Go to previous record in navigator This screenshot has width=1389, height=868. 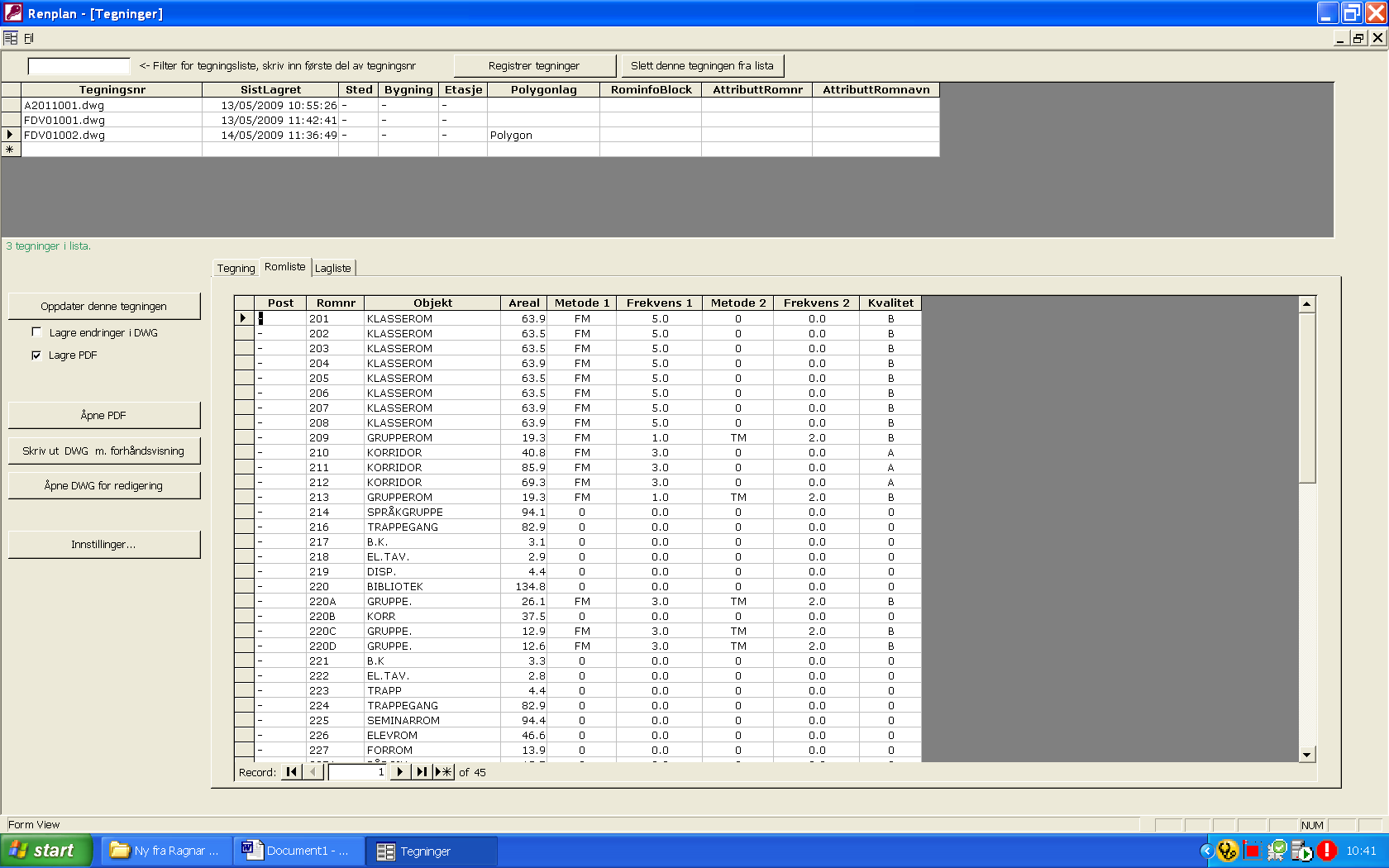click(313, 772)
